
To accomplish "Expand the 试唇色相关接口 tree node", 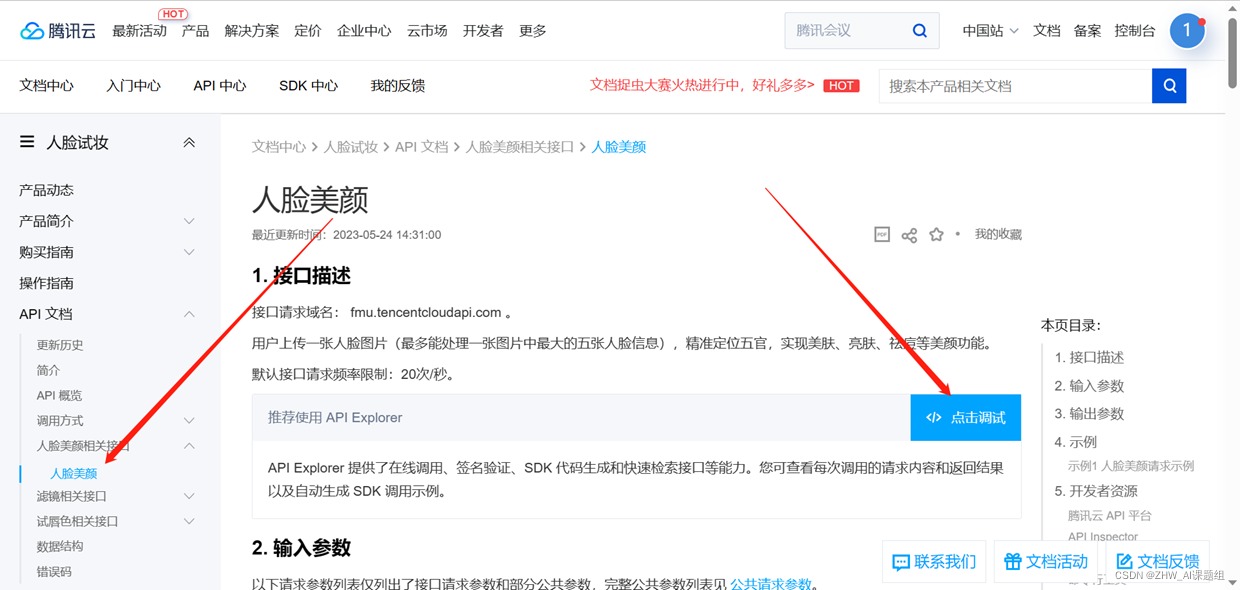I will pos(189,521).
